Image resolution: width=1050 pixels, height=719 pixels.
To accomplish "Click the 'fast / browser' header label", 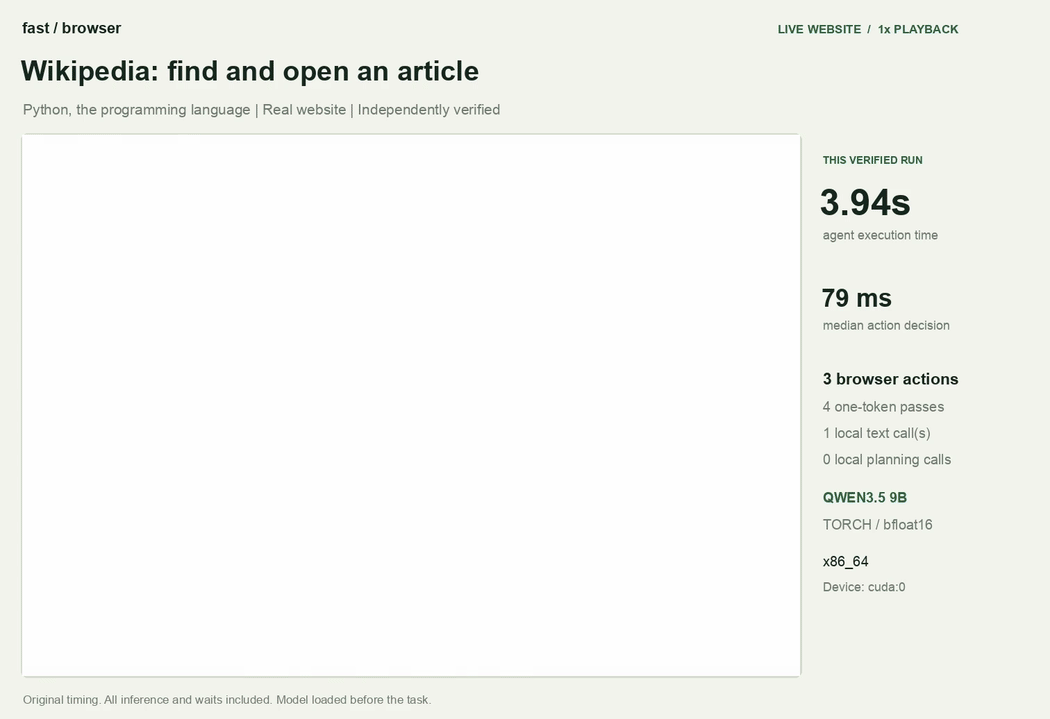I will (72, 28).
